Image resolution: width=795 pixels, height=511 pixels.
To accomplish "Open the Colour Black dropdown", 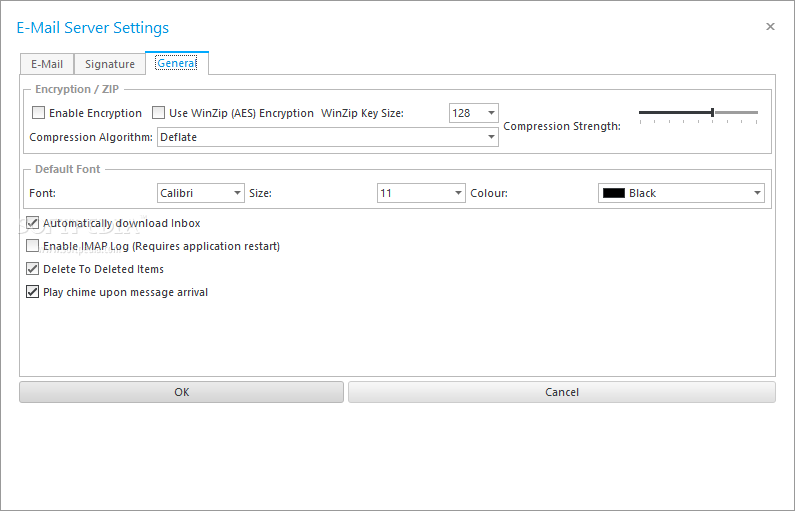I will click(x=681, y=193).
